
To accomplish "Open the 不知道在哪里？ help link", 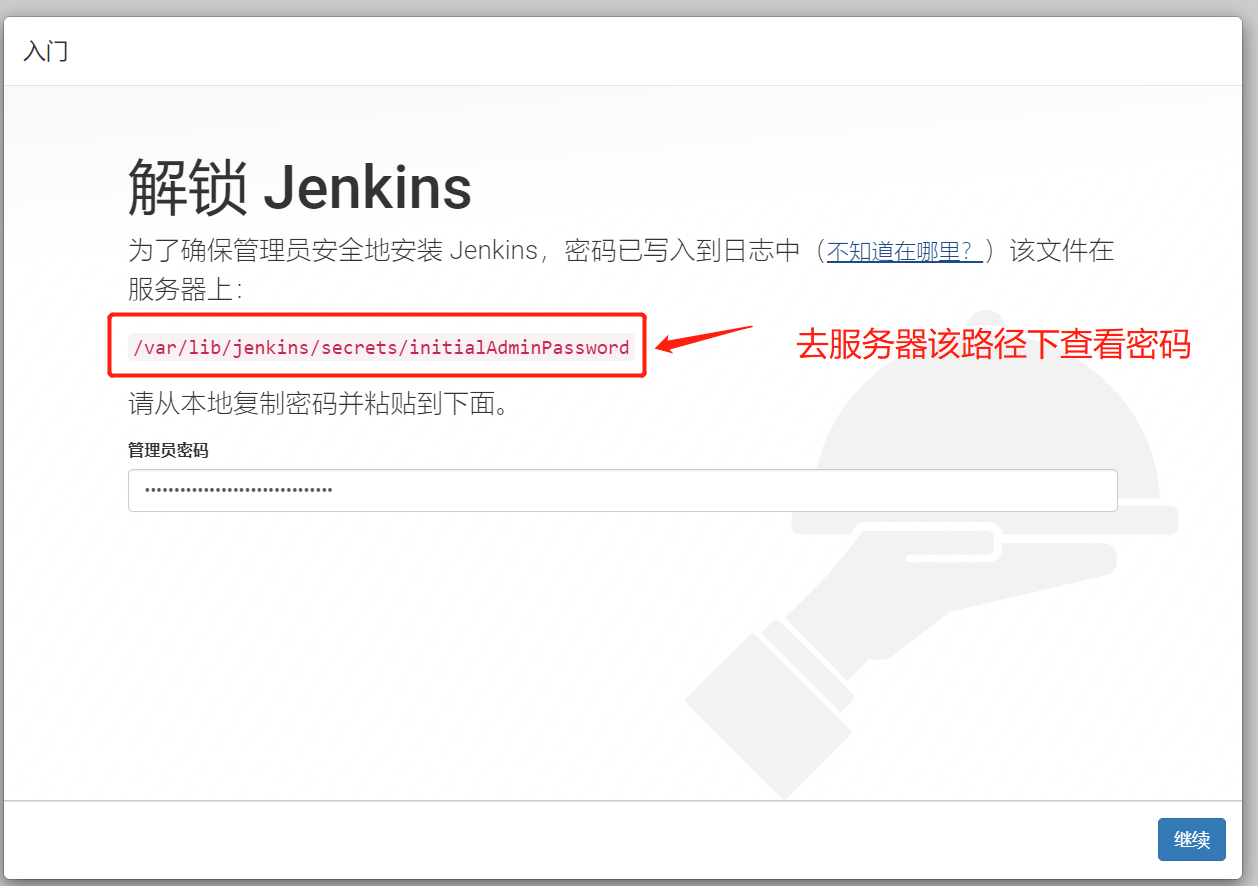I will 904,251.
